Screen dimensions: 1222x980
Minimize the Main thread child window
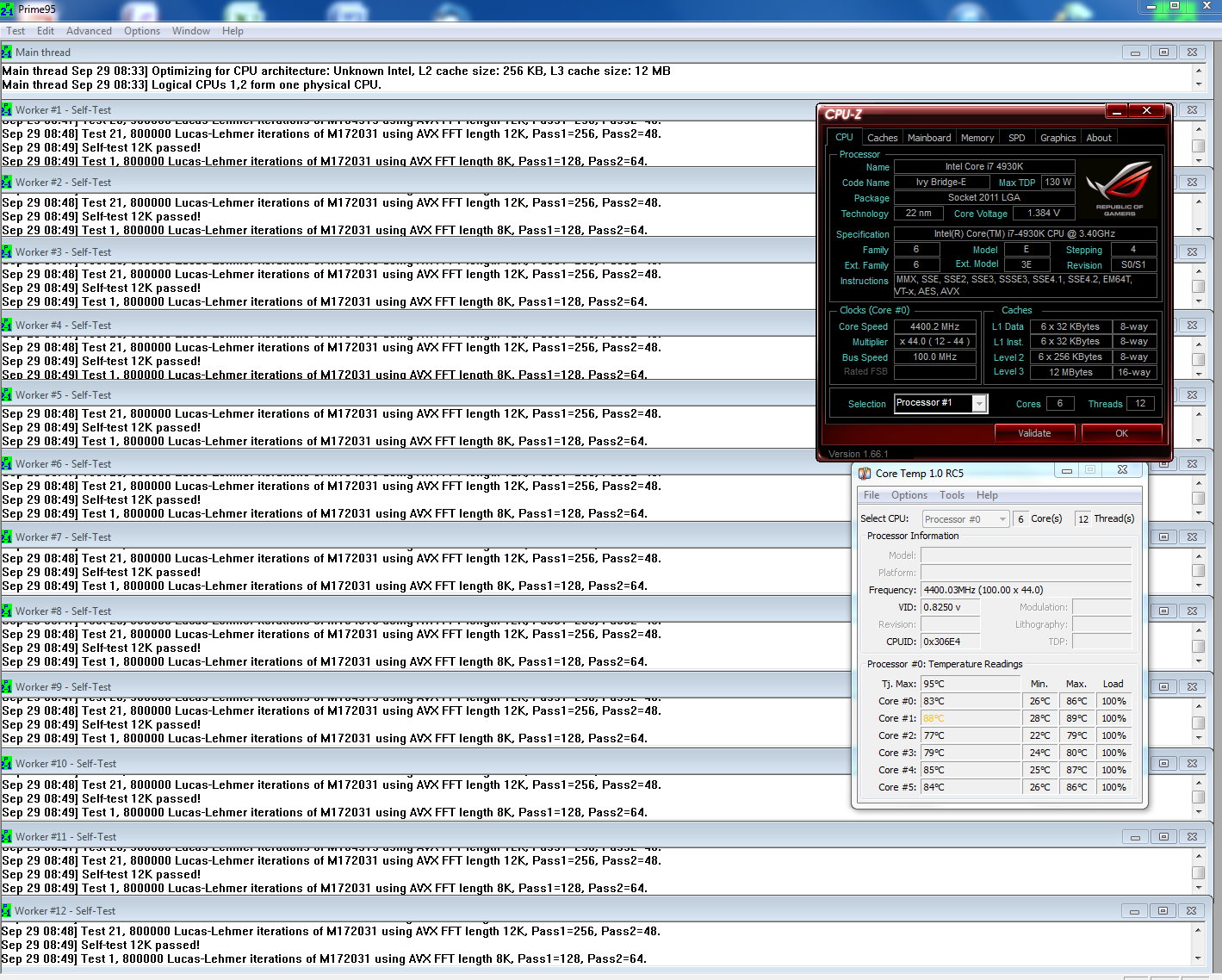tap(1135, 53)
